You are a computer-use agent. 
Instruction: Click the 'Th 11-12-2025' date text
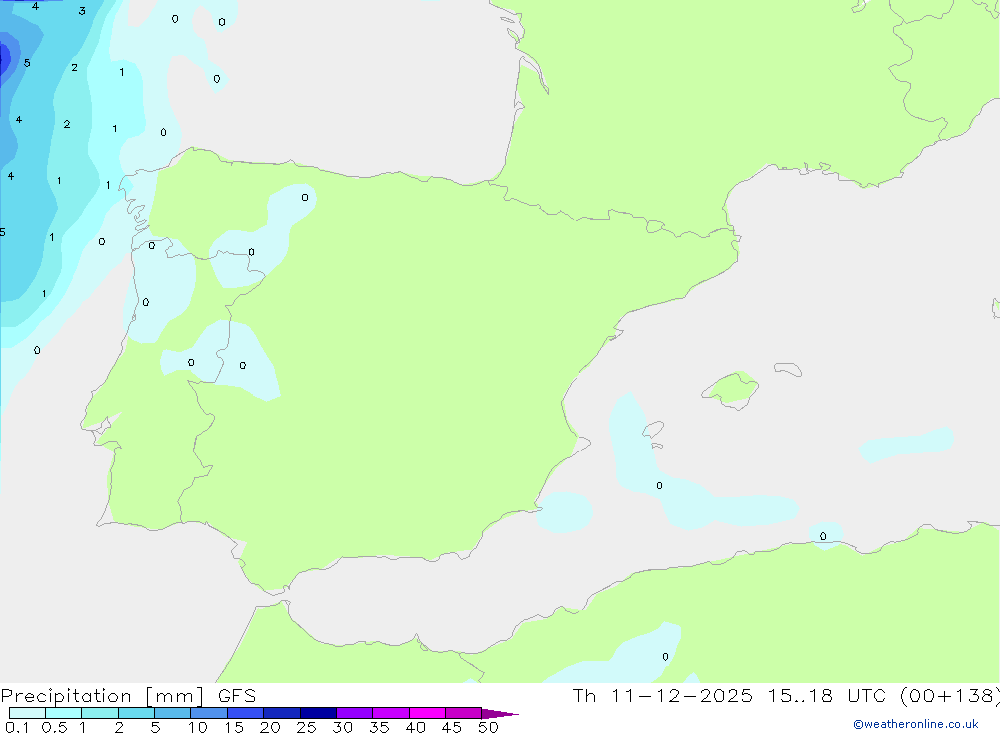662,696
